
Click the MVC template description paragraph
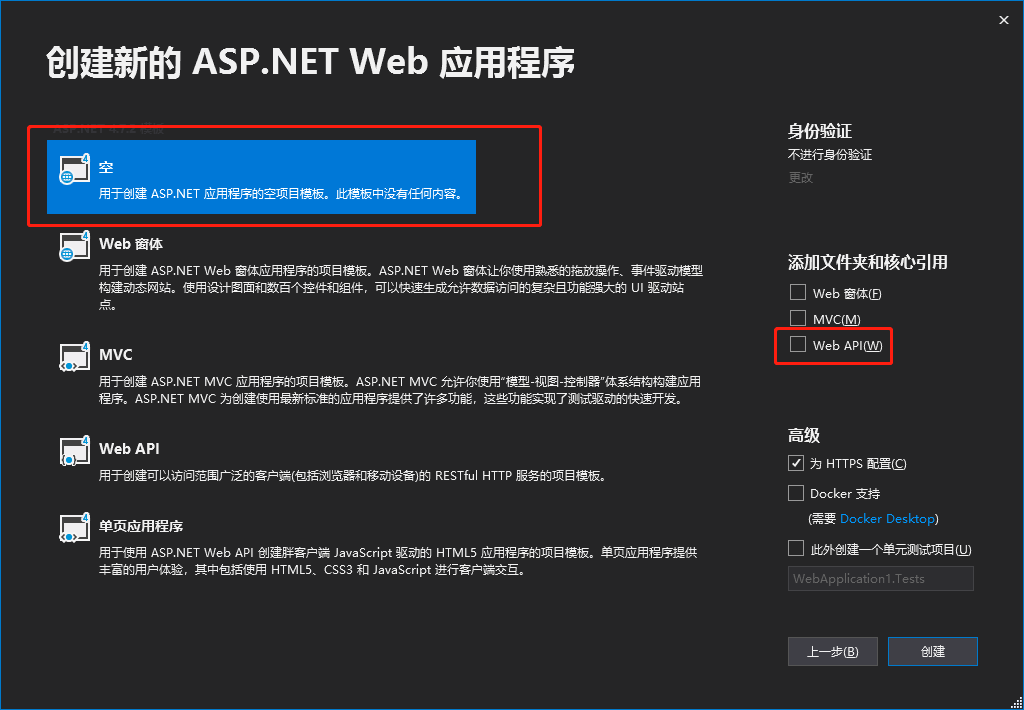400,390
